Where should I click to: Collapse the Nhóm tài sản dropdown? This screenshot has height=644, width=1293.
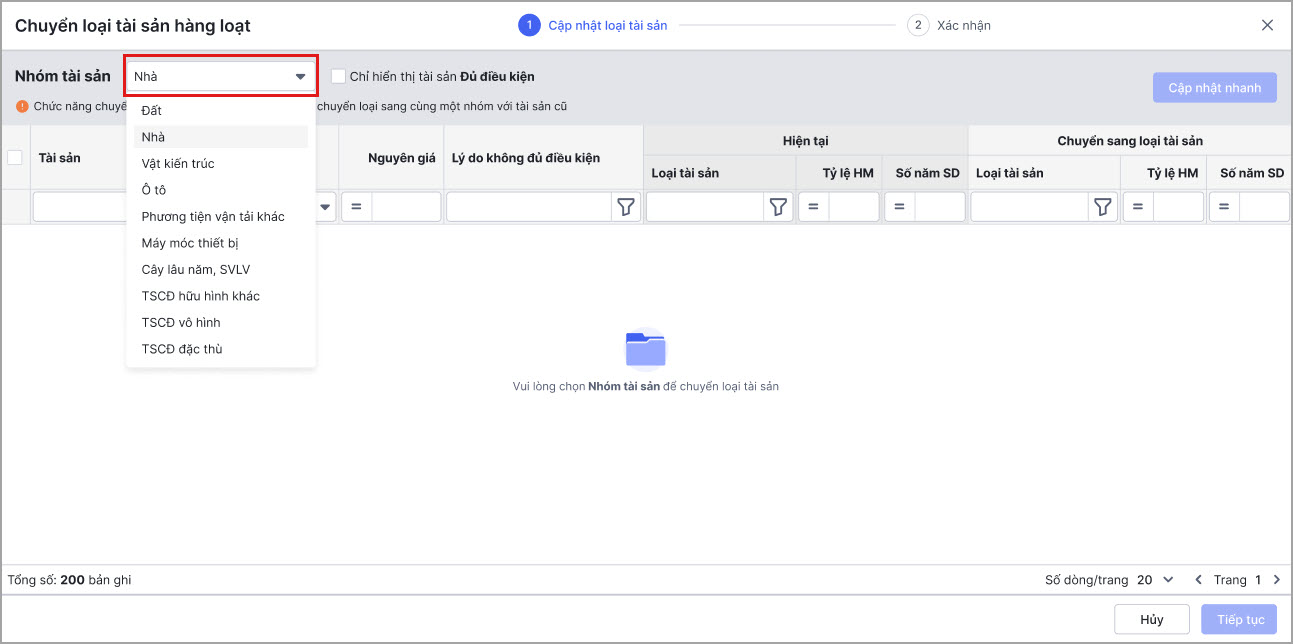click(299, 76)
